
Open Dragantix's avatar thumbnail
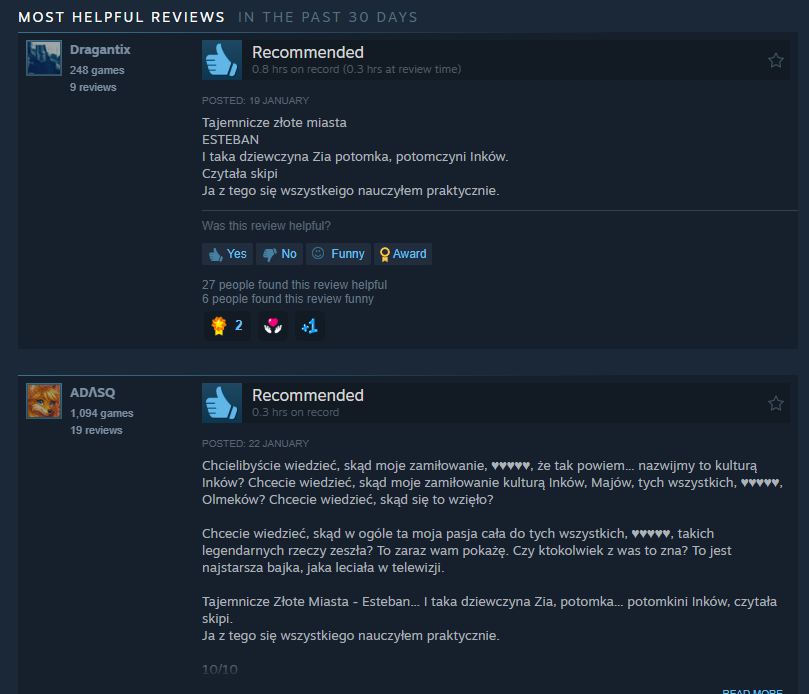44,58
